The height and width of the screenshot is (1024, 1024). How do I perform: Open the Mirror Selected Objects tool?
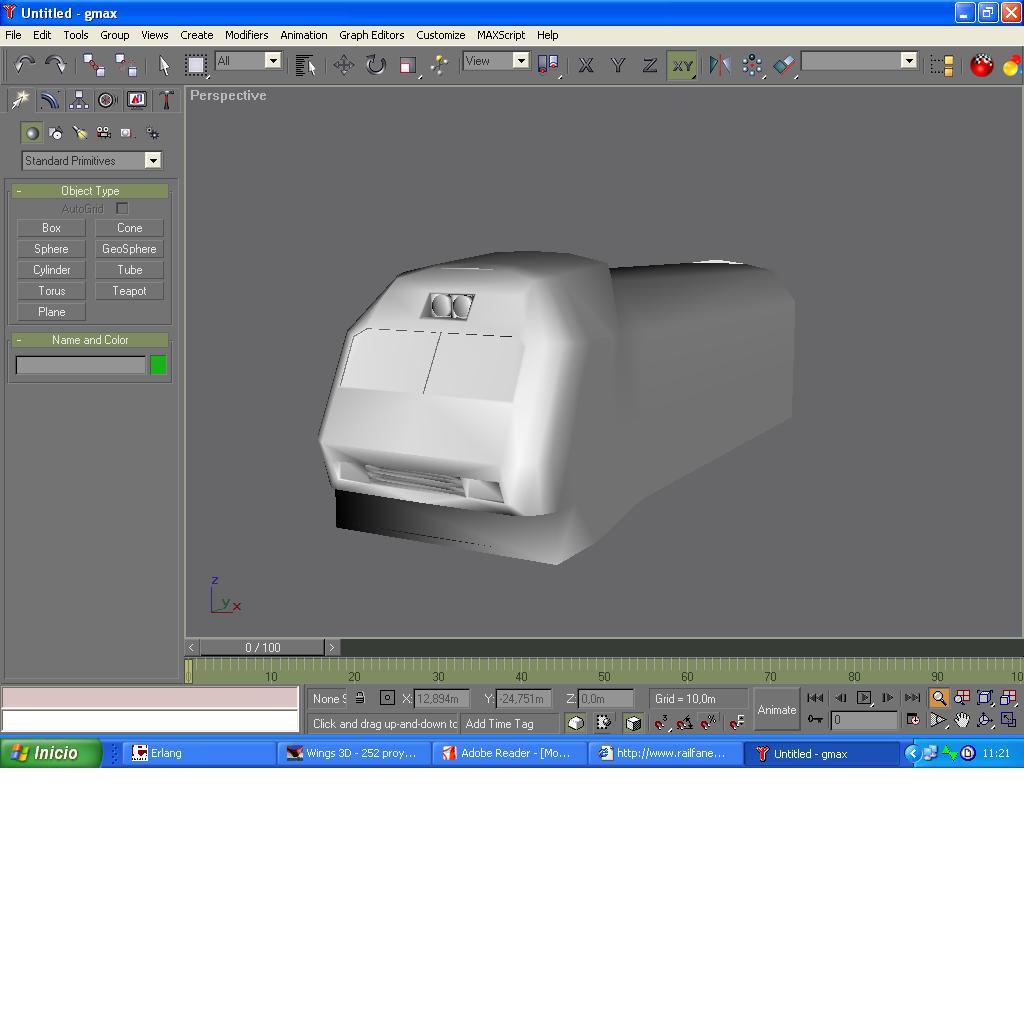(x=719, y=66)
